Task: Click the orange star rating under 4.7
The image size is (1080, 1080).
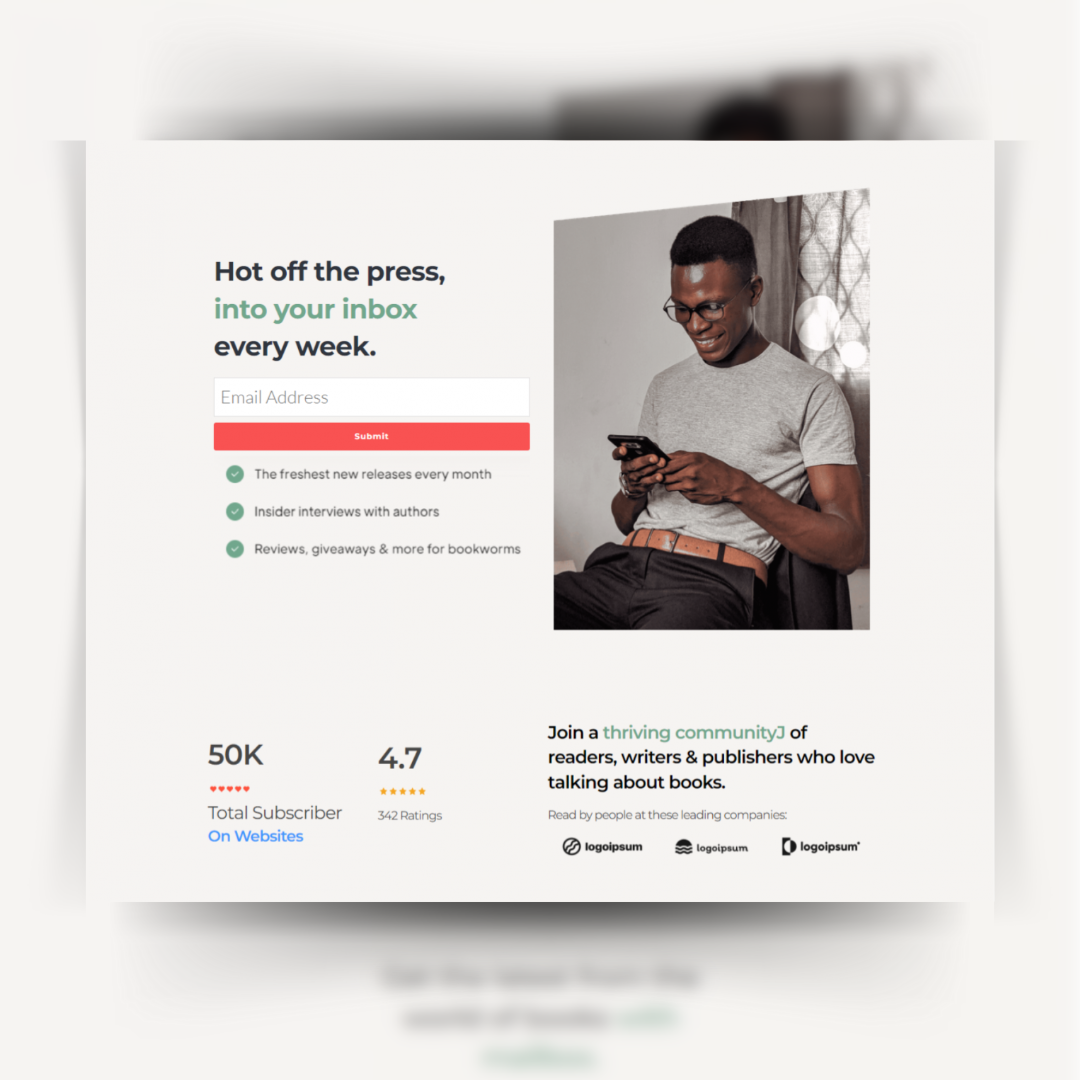Action: [403, 791]
